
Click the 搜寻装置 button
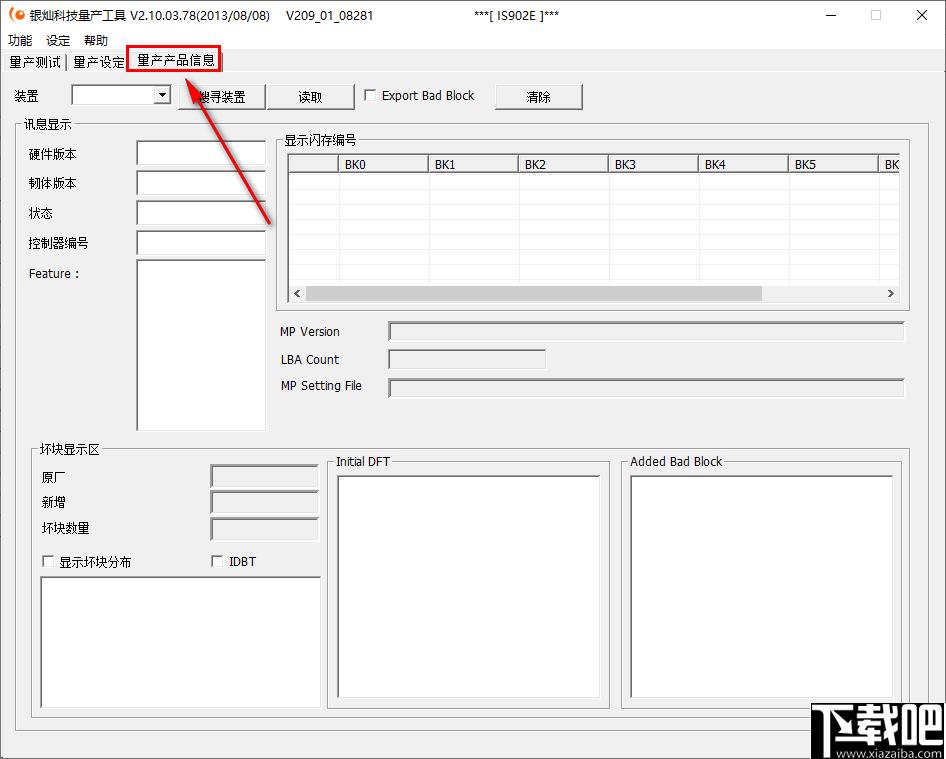pyautogui.click(x=222, y=97)
